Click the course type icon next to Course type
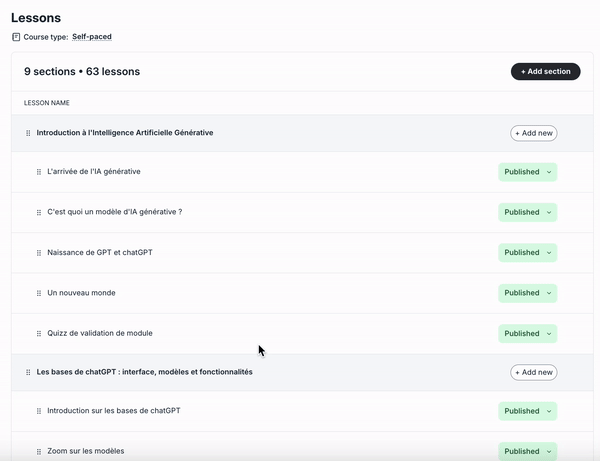The height and width of the screenshot is (461, 600). pyautogui.click(x=16, y=37)
